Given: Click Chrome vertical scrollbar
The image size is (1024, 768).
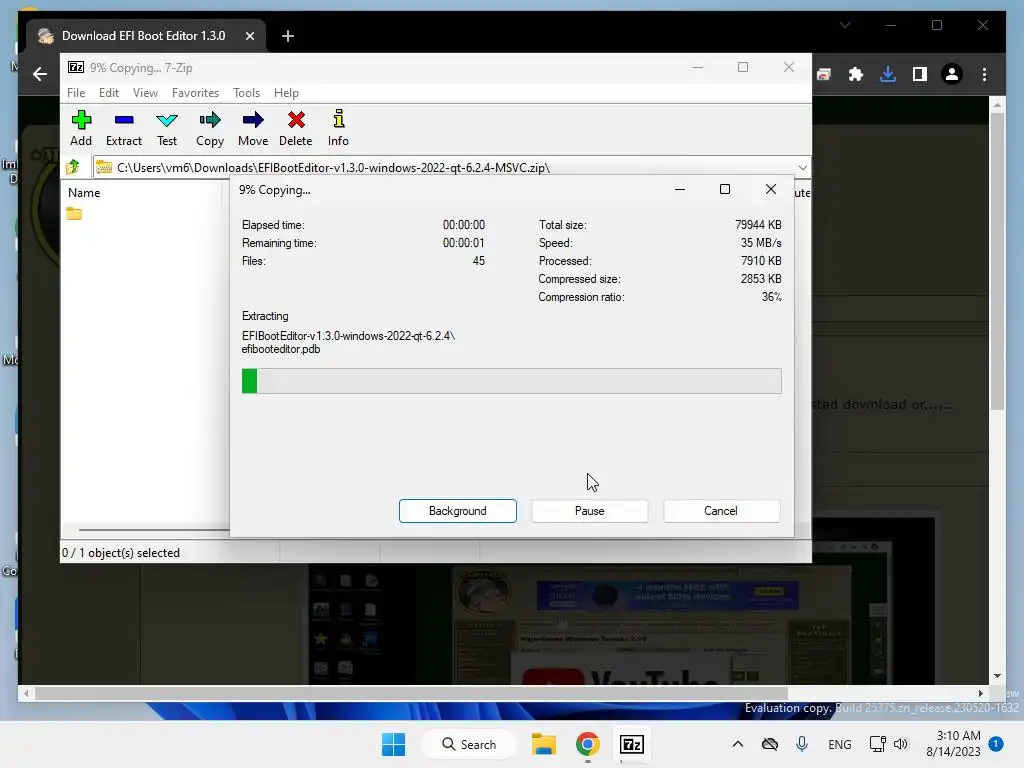Looking at the screenshot, I should click(997, 261).
